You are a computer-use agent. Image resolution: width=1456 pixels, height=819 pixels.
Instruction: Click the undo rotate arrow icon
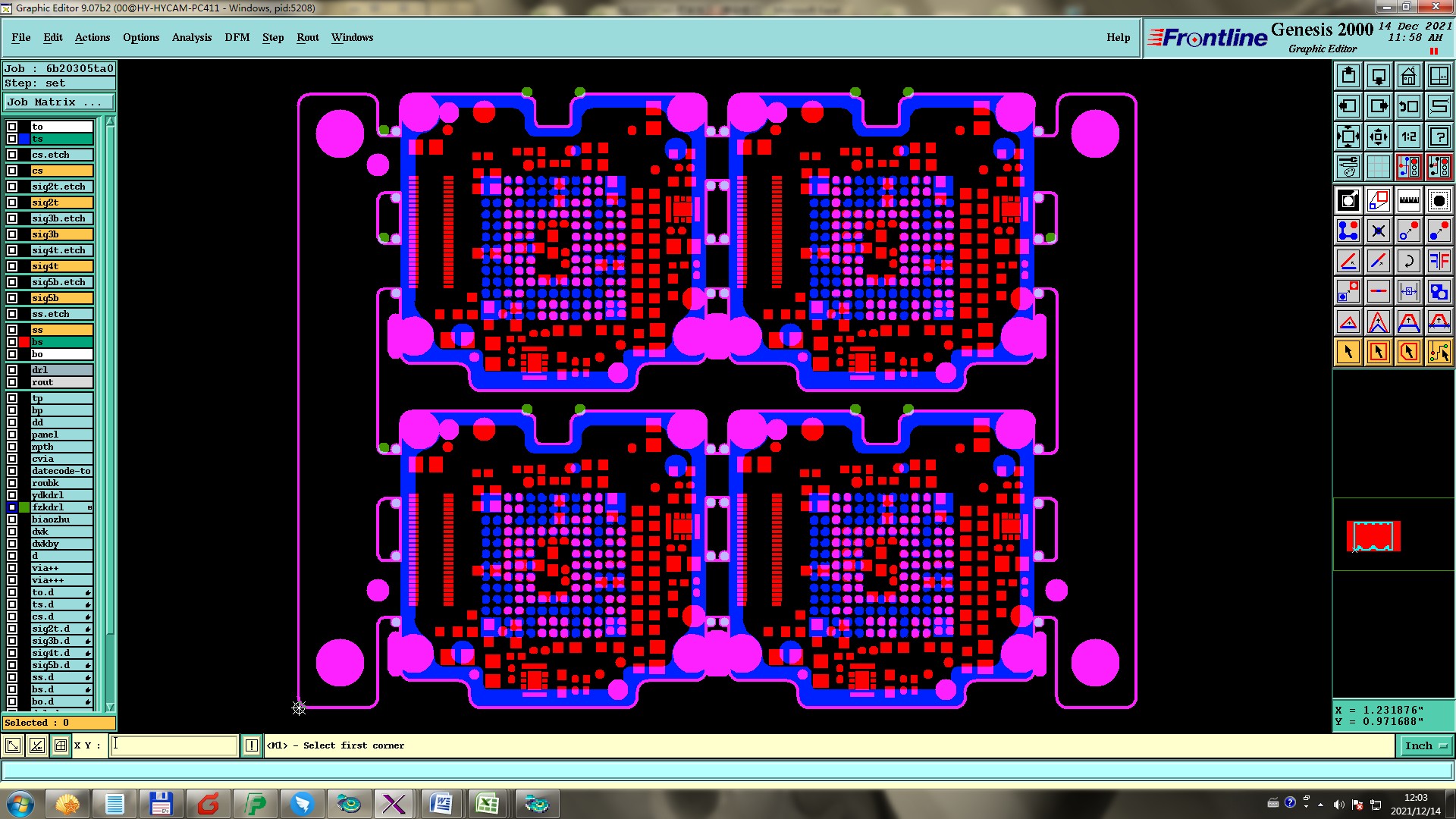[x=1408, y=261]
